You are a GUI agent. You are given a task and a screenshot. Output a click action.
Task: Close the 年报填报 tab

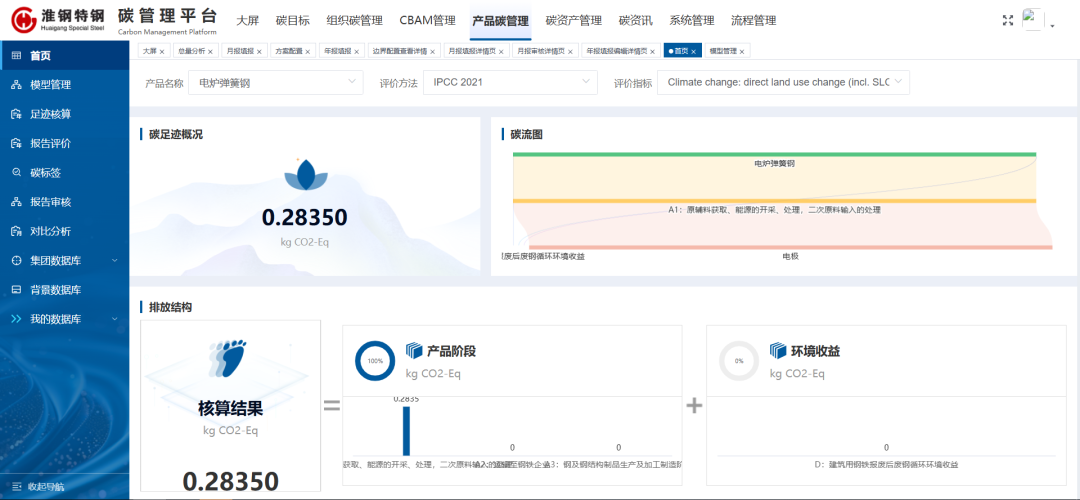point(357,52)
